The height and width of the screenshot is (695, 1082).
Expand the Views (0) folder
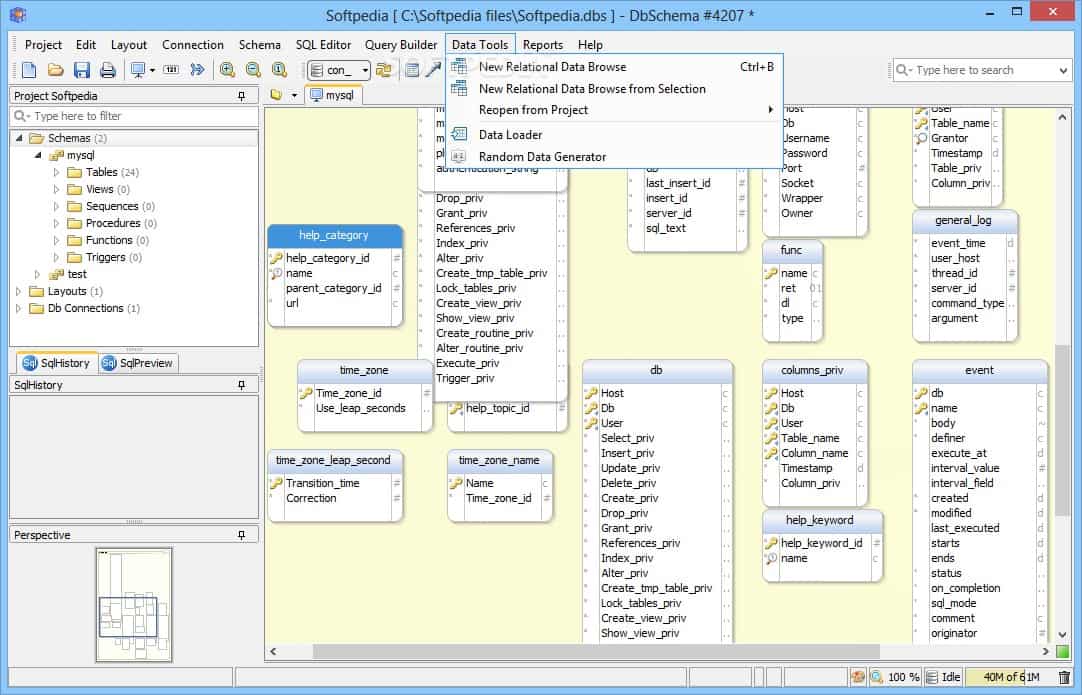tap(57, 189)
